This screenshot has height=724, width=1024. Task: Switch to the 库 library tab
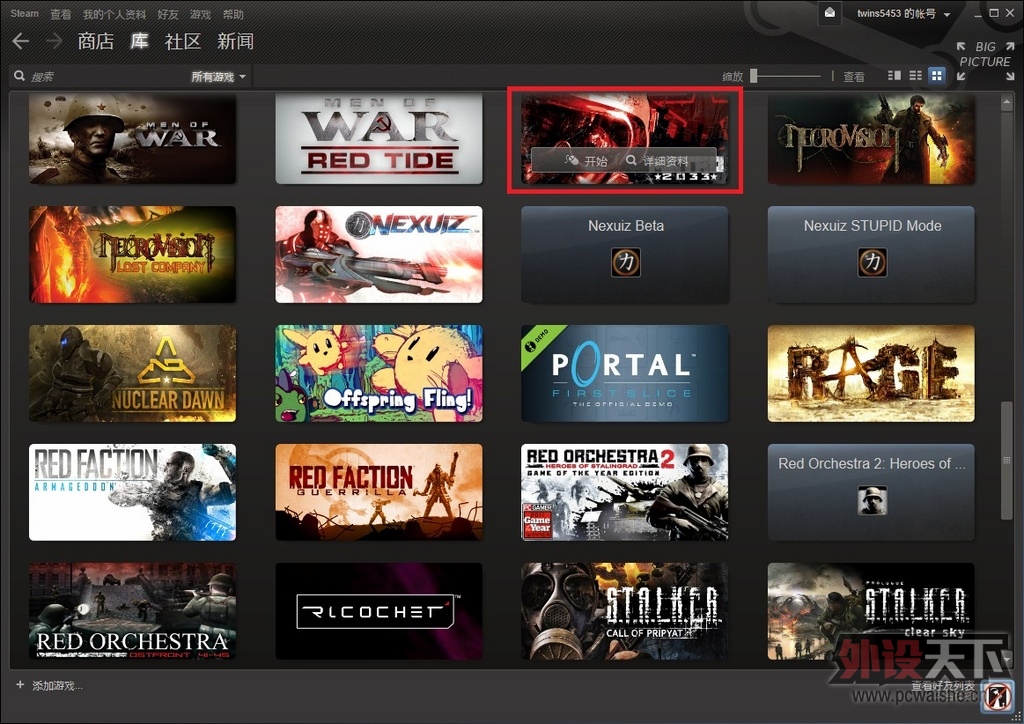[139, 41]
